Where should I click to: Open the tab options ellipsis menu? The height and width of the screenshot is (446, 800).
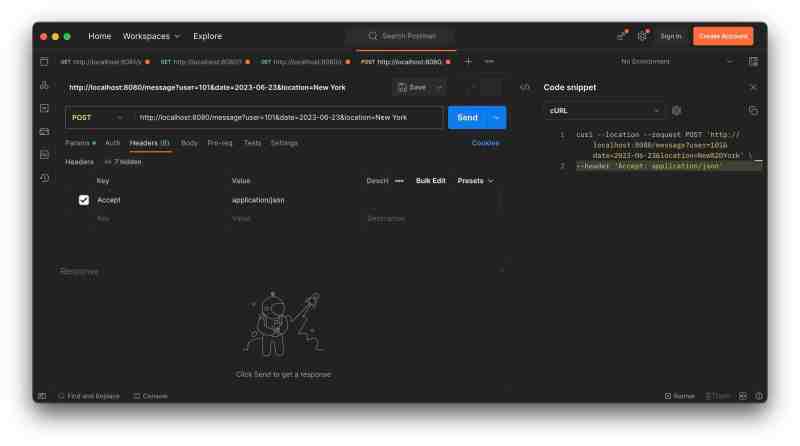(489, 61)
